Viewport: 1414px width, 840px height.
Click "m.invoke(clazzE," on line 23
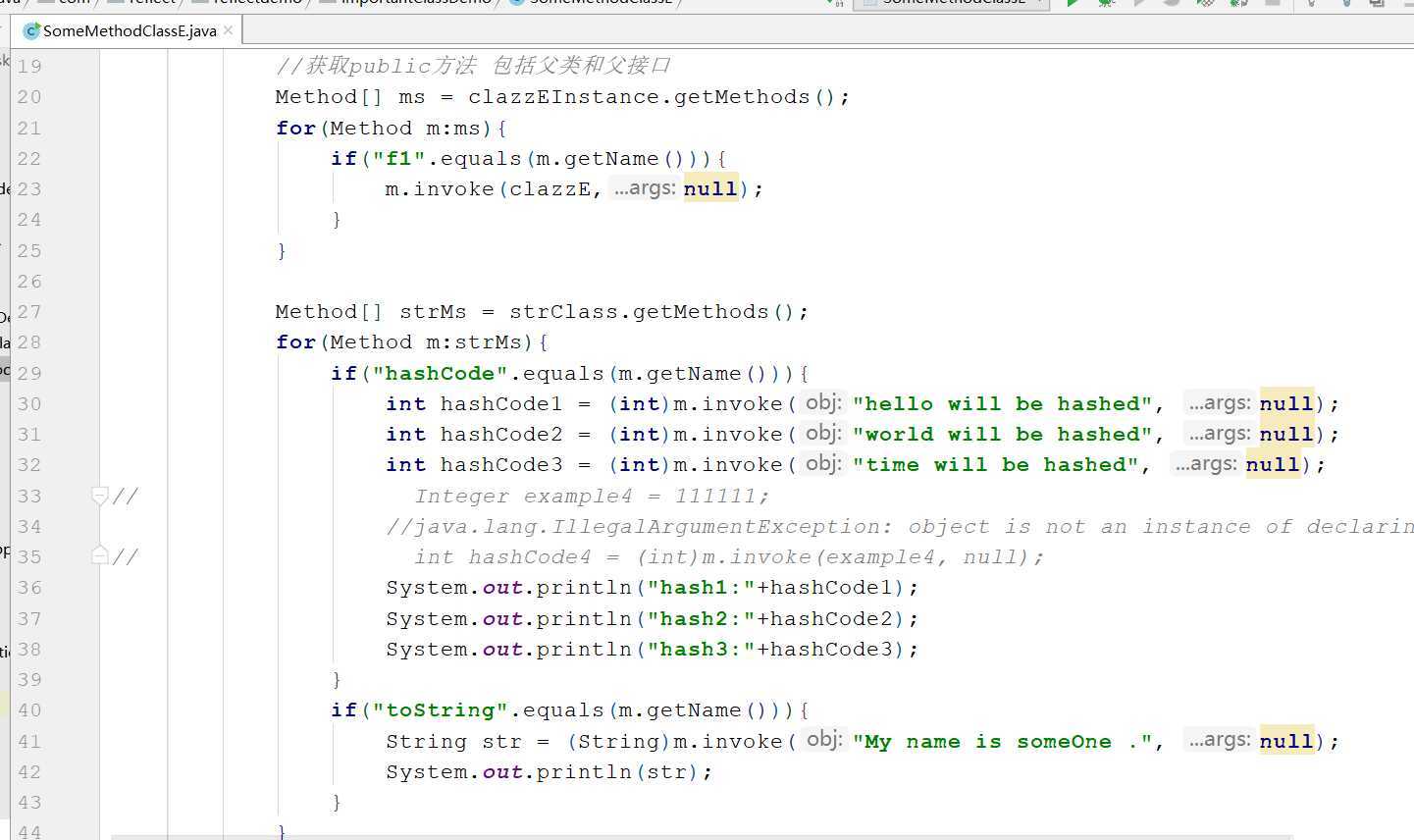coord(494,188)
